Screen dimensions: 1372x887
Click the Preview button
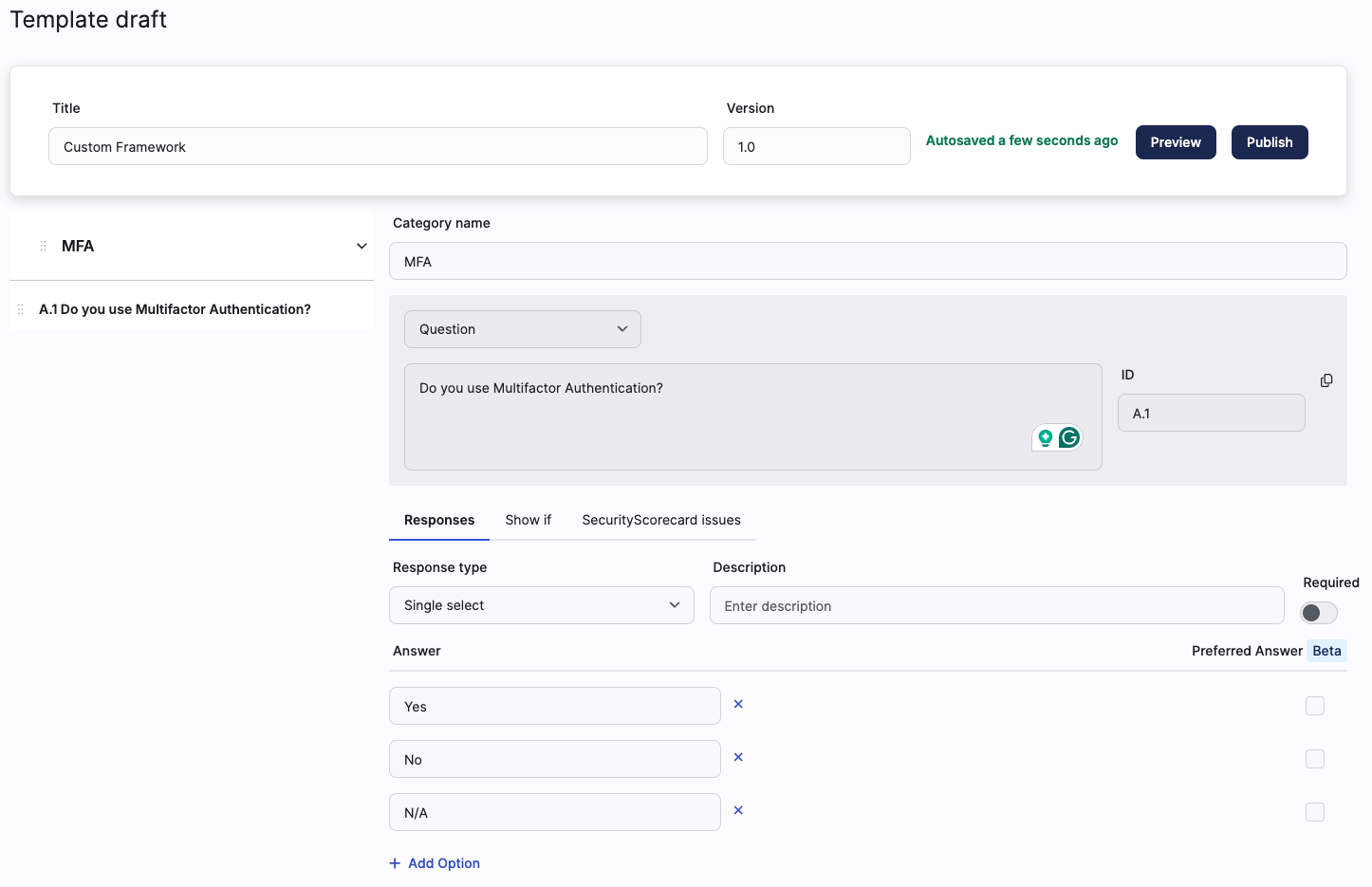tap(1176, 142)
